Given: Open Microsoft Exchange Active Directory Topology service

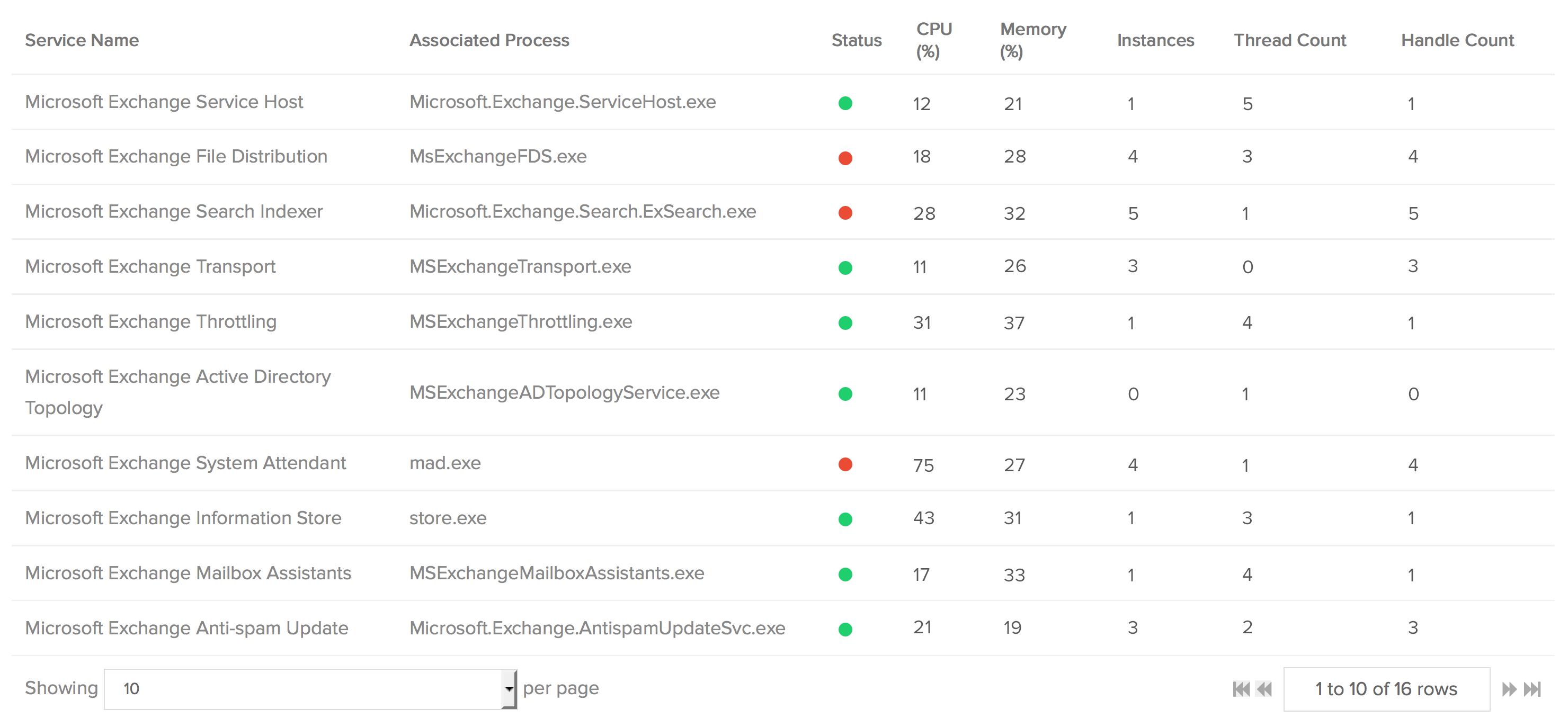Looking at the screenshot, I should coord(178,392).
